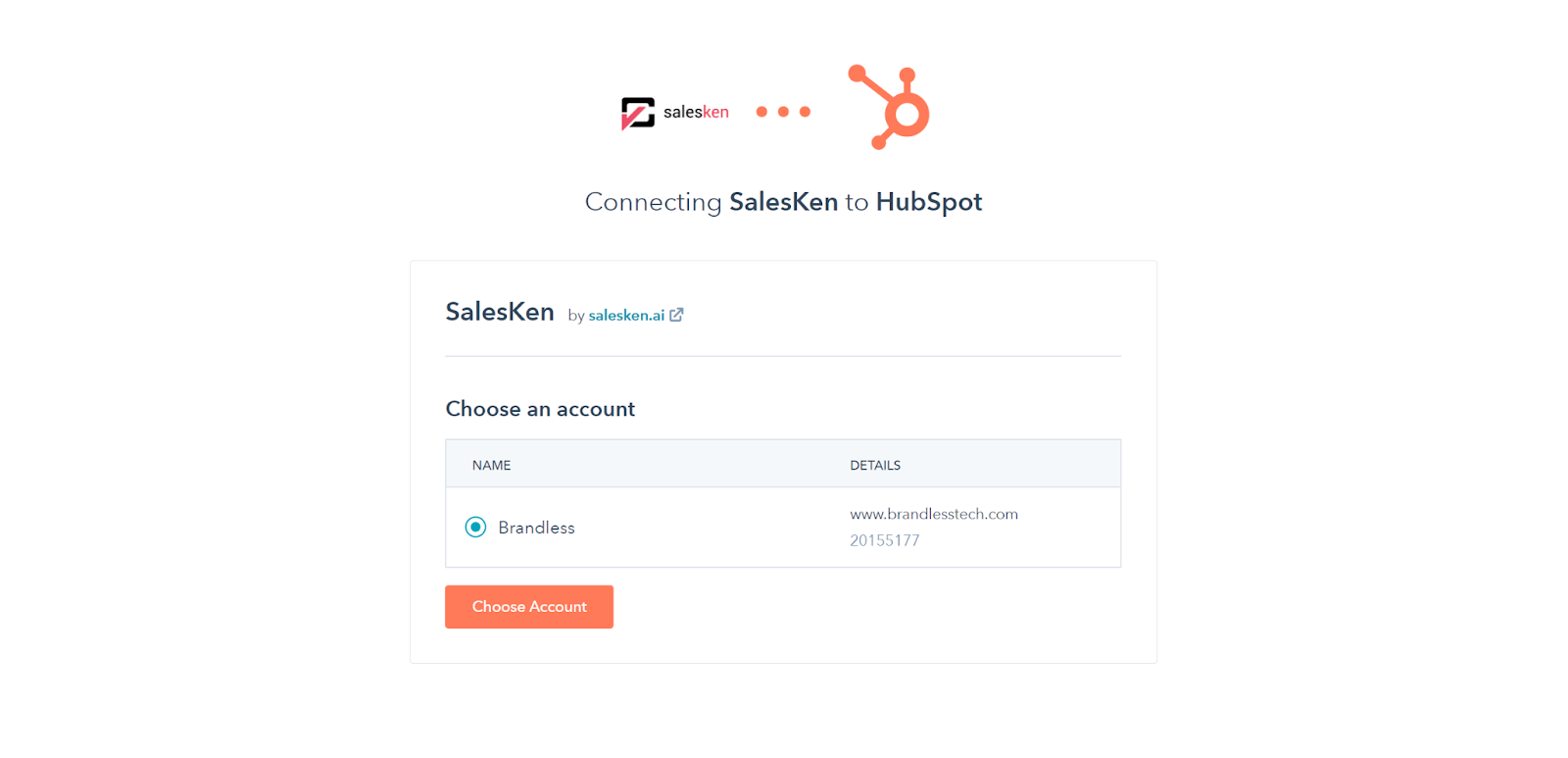Click the SalesKen app title
This screenshot has height=758, width=1568.
500,312
